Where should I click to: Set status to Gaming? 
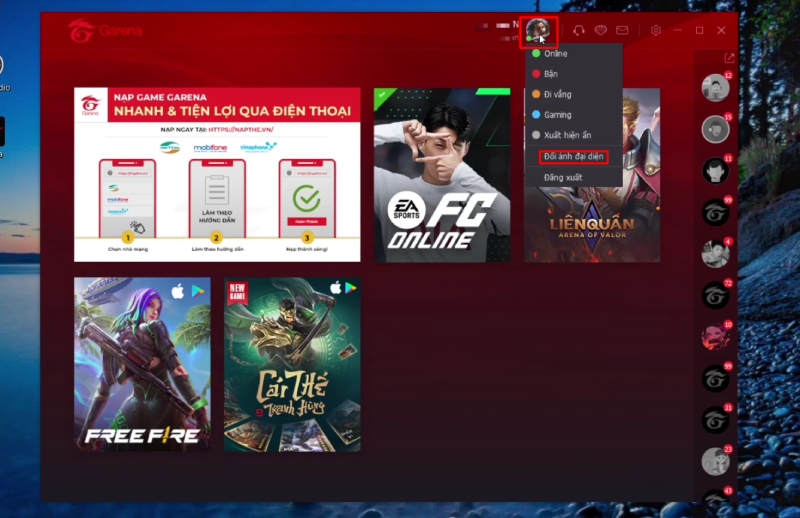(x=574, y=115)
